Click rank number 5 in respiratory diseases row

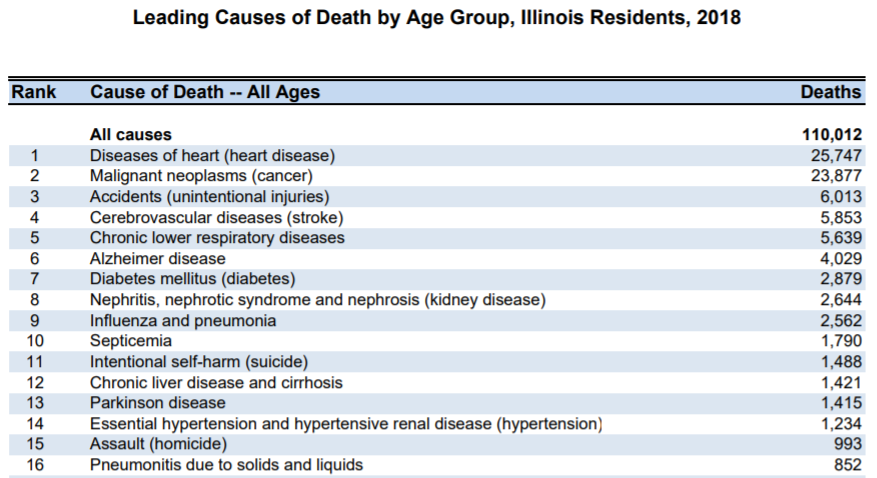click(x=35, y=238)
